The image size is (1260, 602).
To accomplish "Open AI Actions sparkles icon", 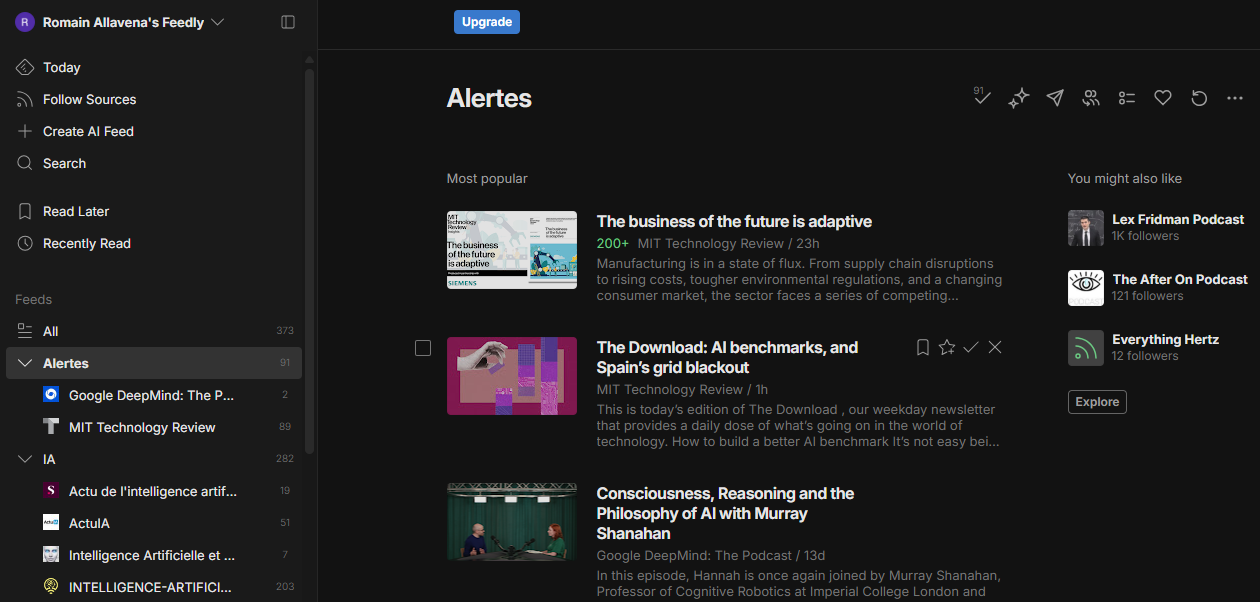I will click(x=1018, y=97).
